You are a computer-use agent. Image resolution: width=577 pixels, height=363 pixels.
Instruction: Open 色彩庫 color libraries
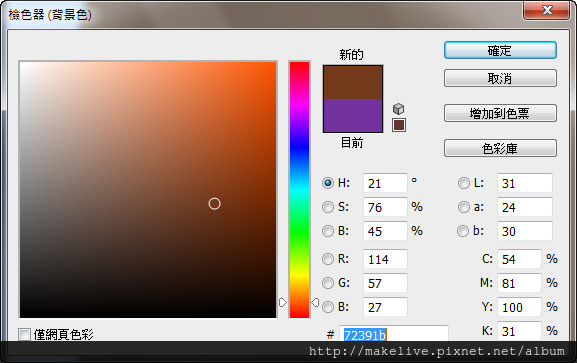click(500, 148)
